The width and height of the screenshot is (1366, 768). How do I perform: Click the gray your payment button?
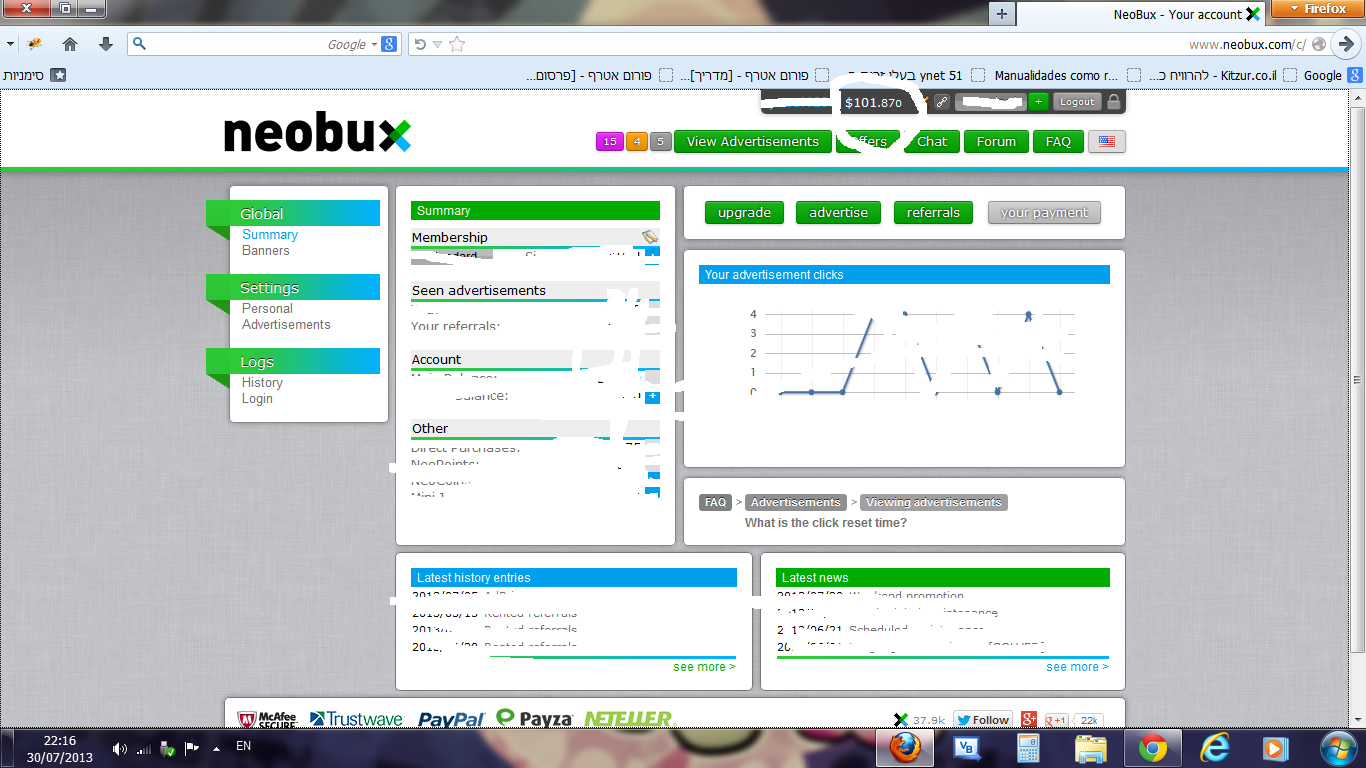1044,213
